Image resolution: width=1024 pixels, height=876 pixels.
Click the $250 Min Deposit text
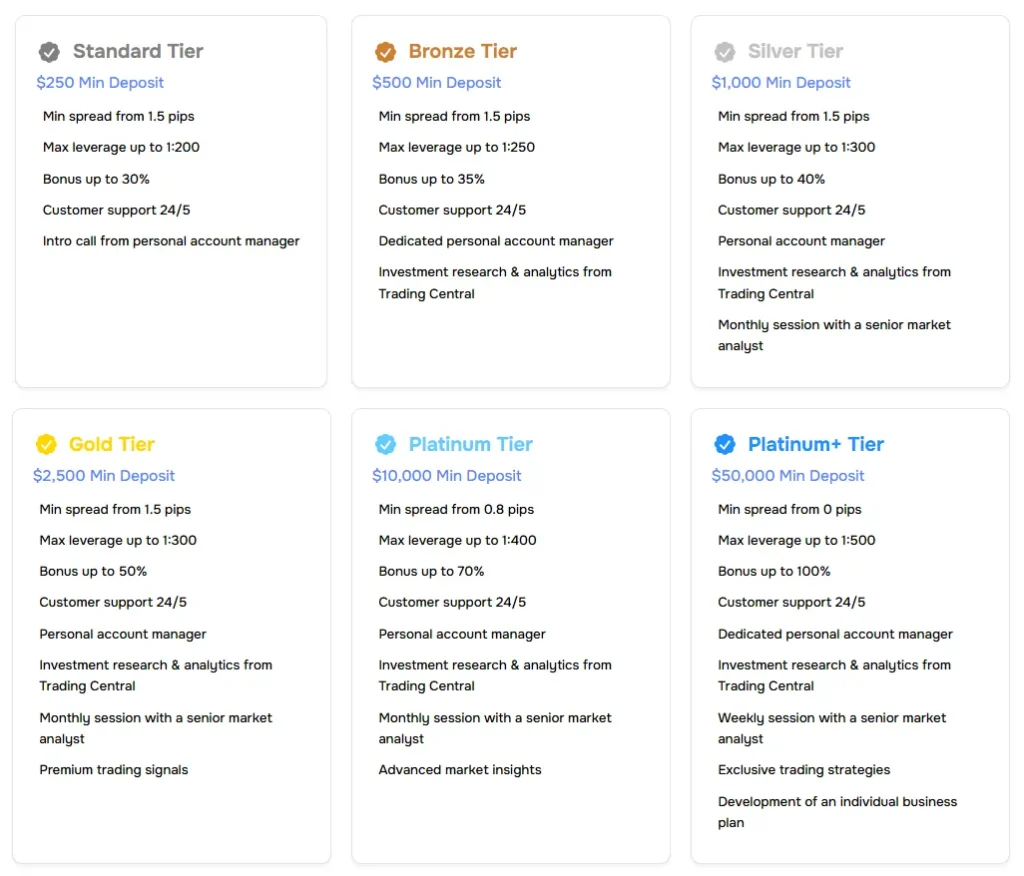point(100,83)
